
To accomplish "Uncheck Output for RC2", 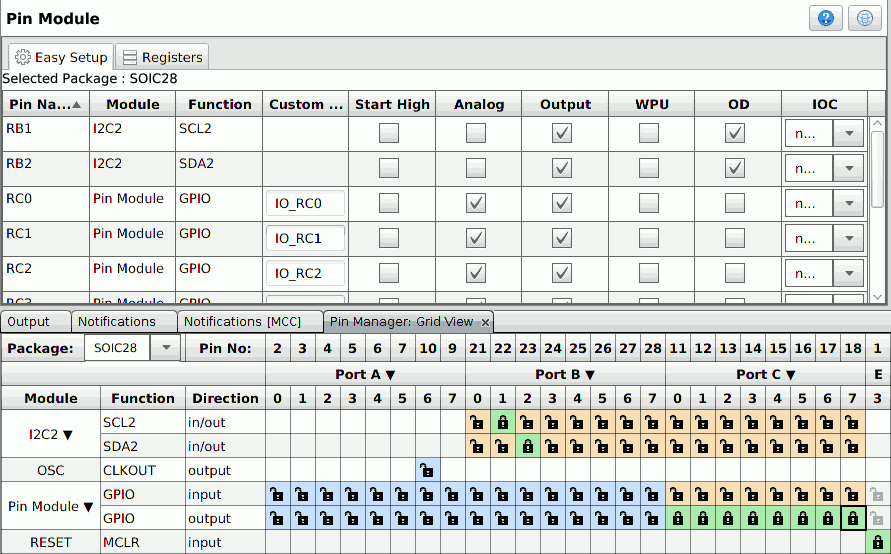I will coord(562,273).
